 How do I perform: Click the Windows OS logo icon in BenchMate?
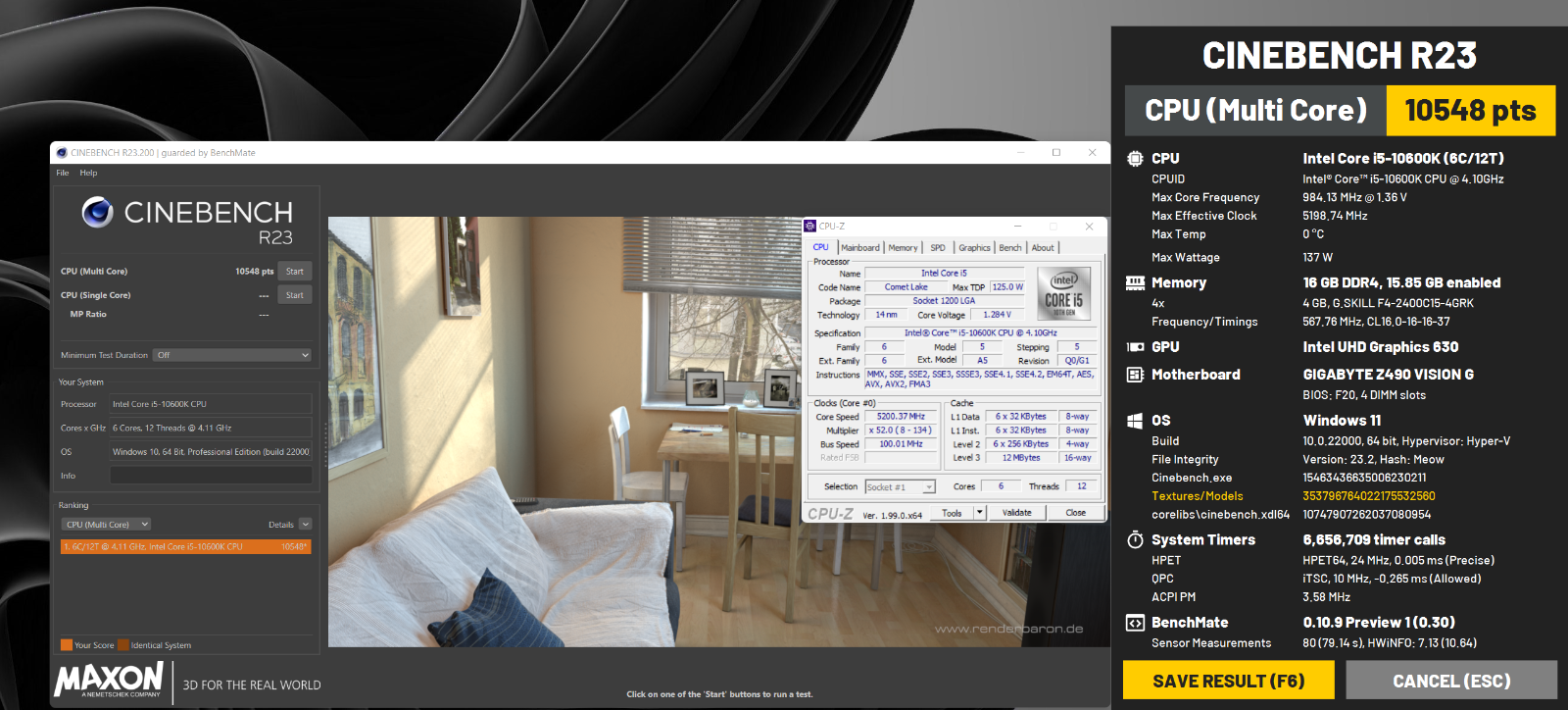click(1135, 421)
